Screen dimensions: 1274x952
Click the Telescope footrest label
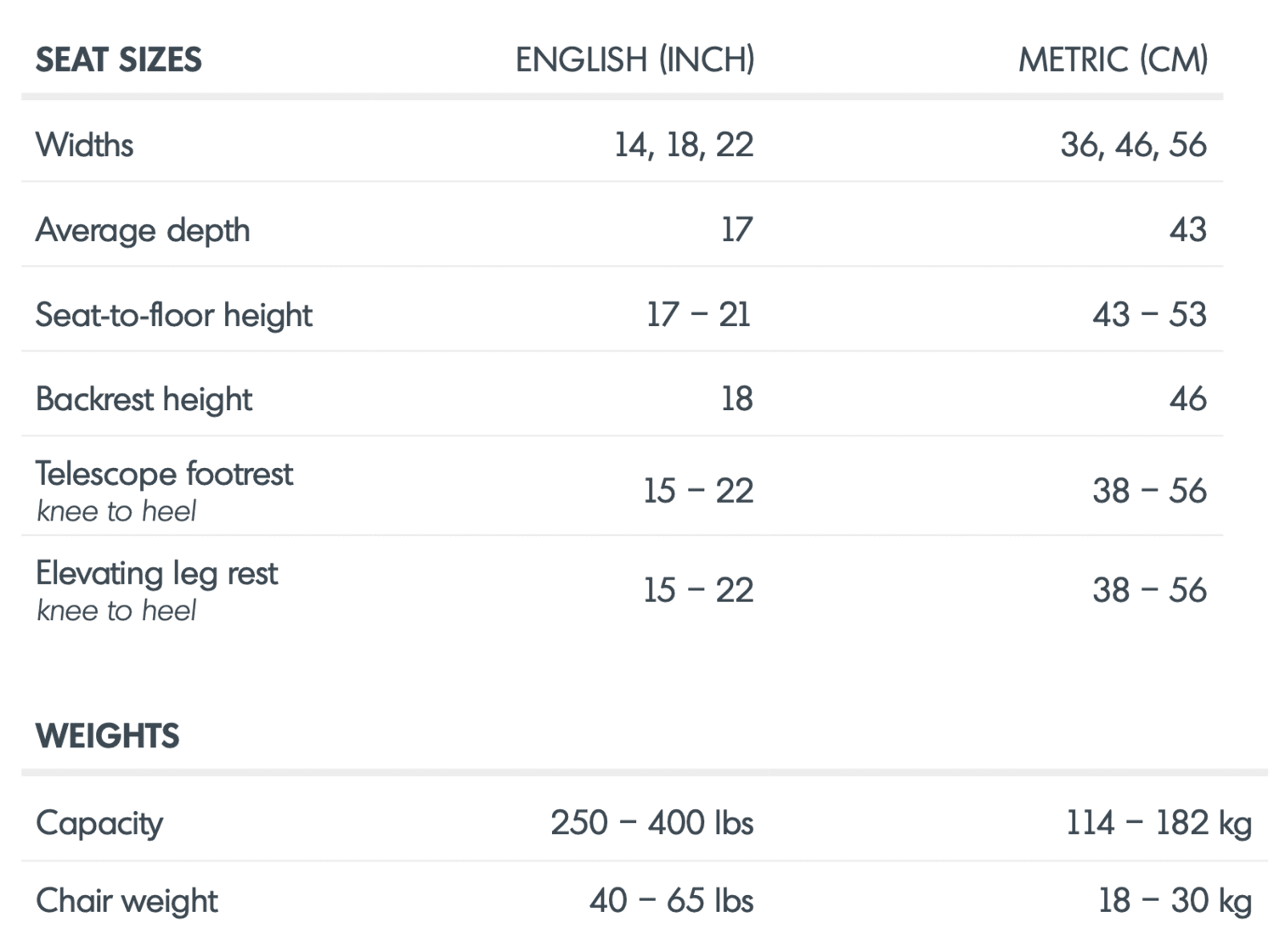[164, 474]
